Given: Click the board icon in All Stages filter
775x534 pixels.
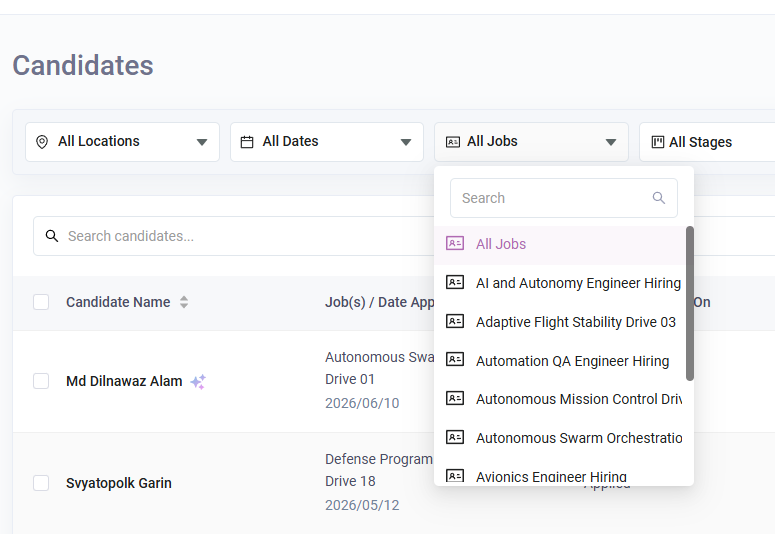Looking at the screenshot, I should pyautogui.click(x=658, y=142).
